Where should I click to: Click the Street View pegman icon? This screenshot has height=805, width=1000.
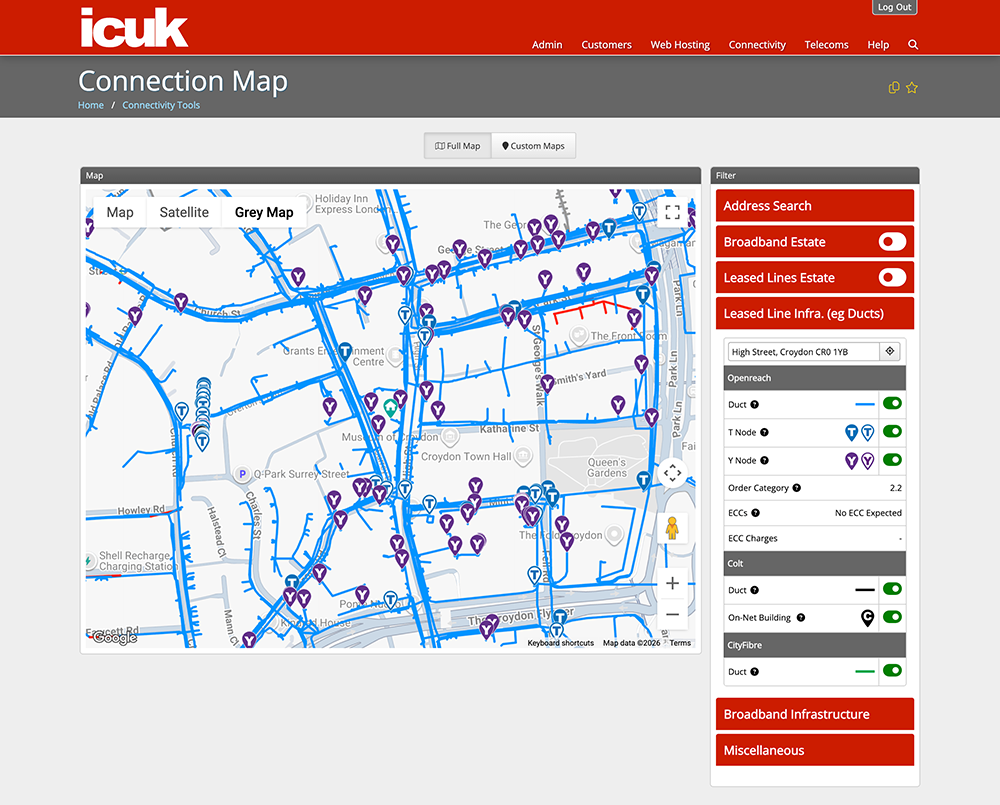(x=672, y=528)
